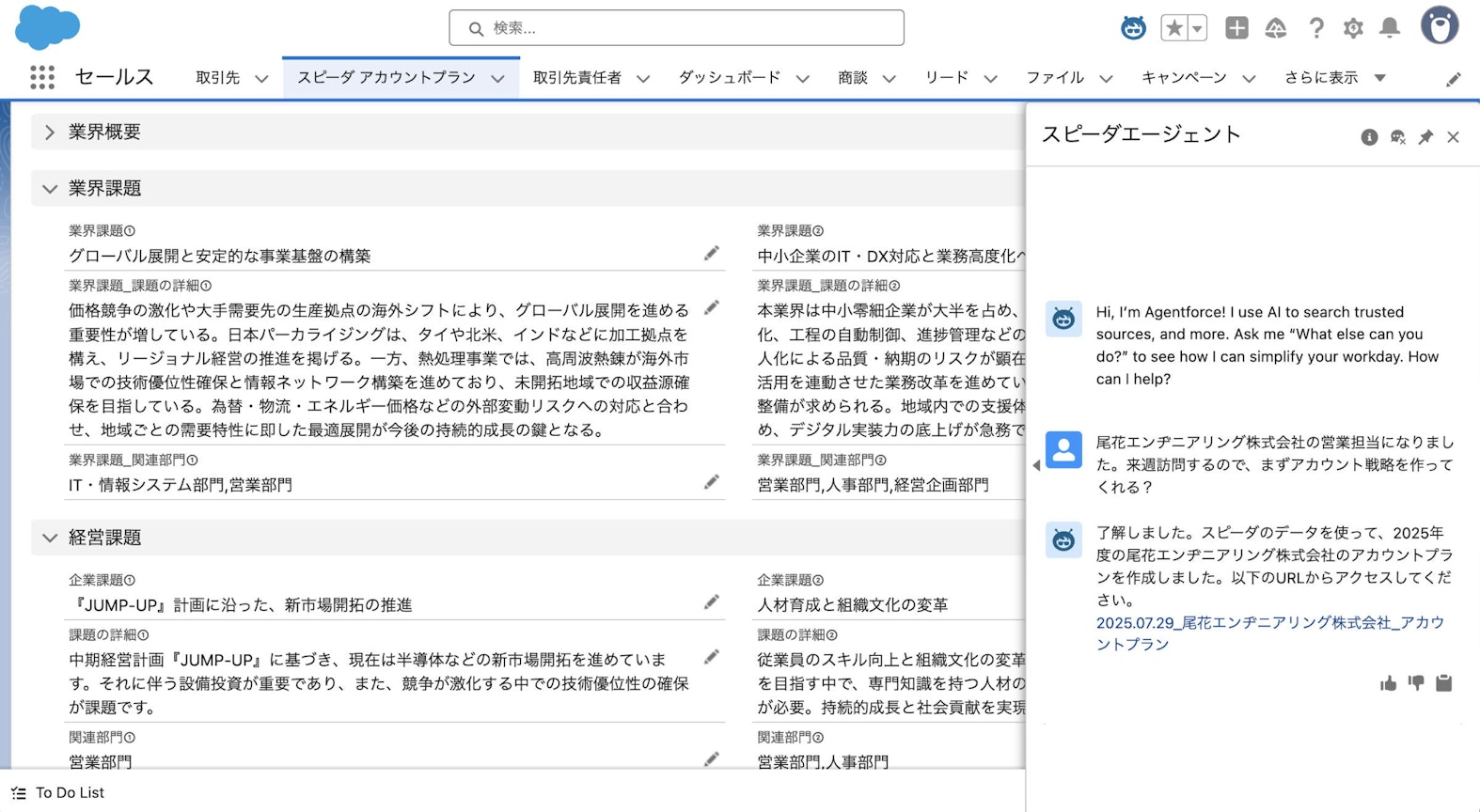Open the App Launcher grid icon
1480x812 pixels.
[42, 77]
